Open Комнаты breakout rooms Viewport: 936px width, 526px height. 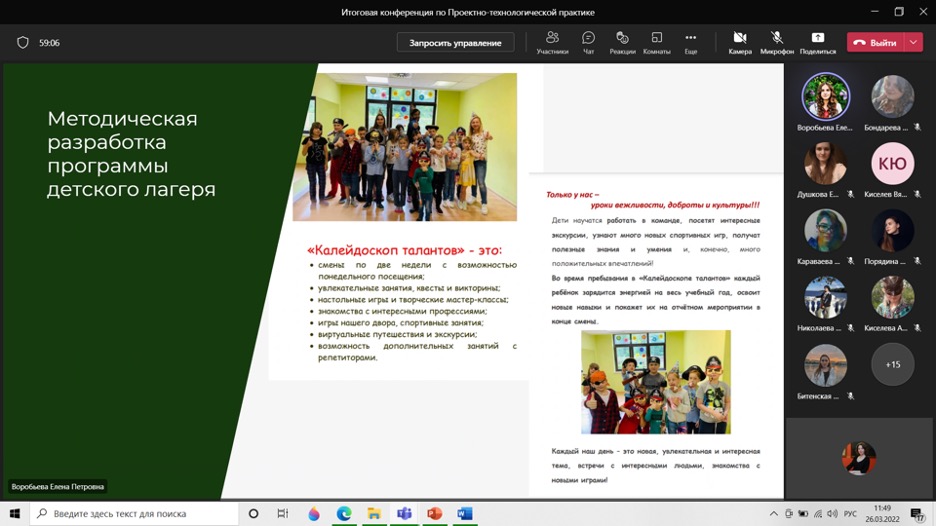[x=656, y=42]
